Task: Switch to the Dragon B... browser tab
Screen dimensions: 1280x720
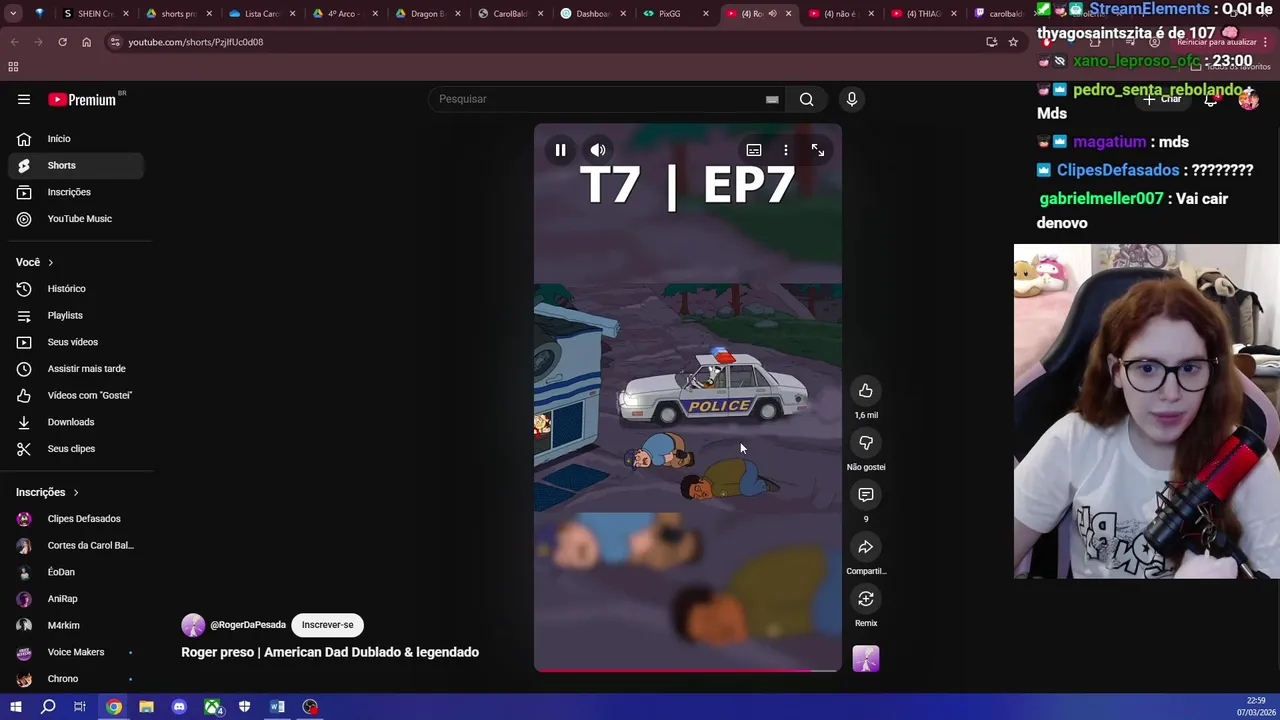Action: pyautogui.click(x=428, y=14)
